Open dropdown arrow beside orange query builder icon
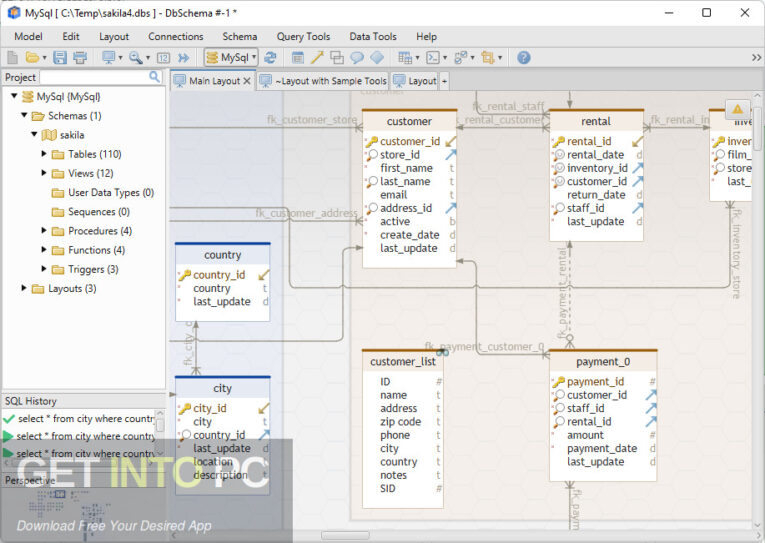 click(x=500, y=58)
